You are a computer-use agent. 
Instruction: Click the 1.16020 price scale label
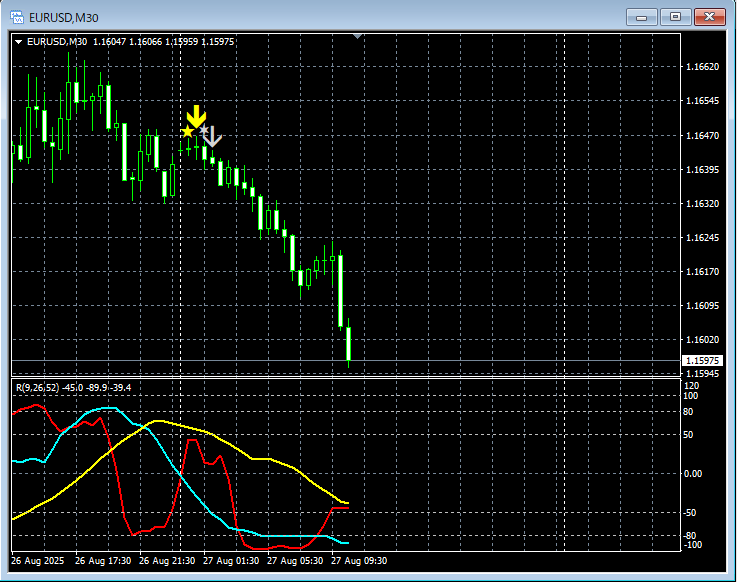tap(702, 340)
